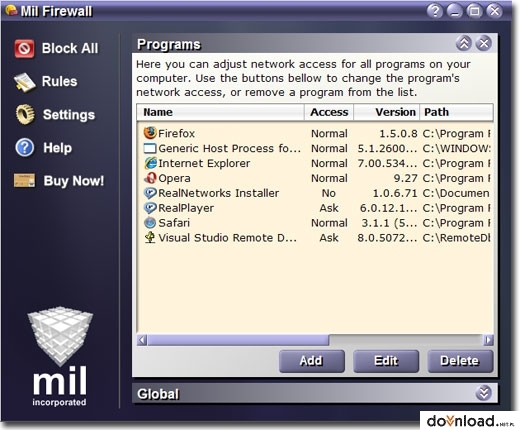The image size is (520, 430).
Task: Click the horizontal scrollbar right arrow
Action: pos(488,340)
